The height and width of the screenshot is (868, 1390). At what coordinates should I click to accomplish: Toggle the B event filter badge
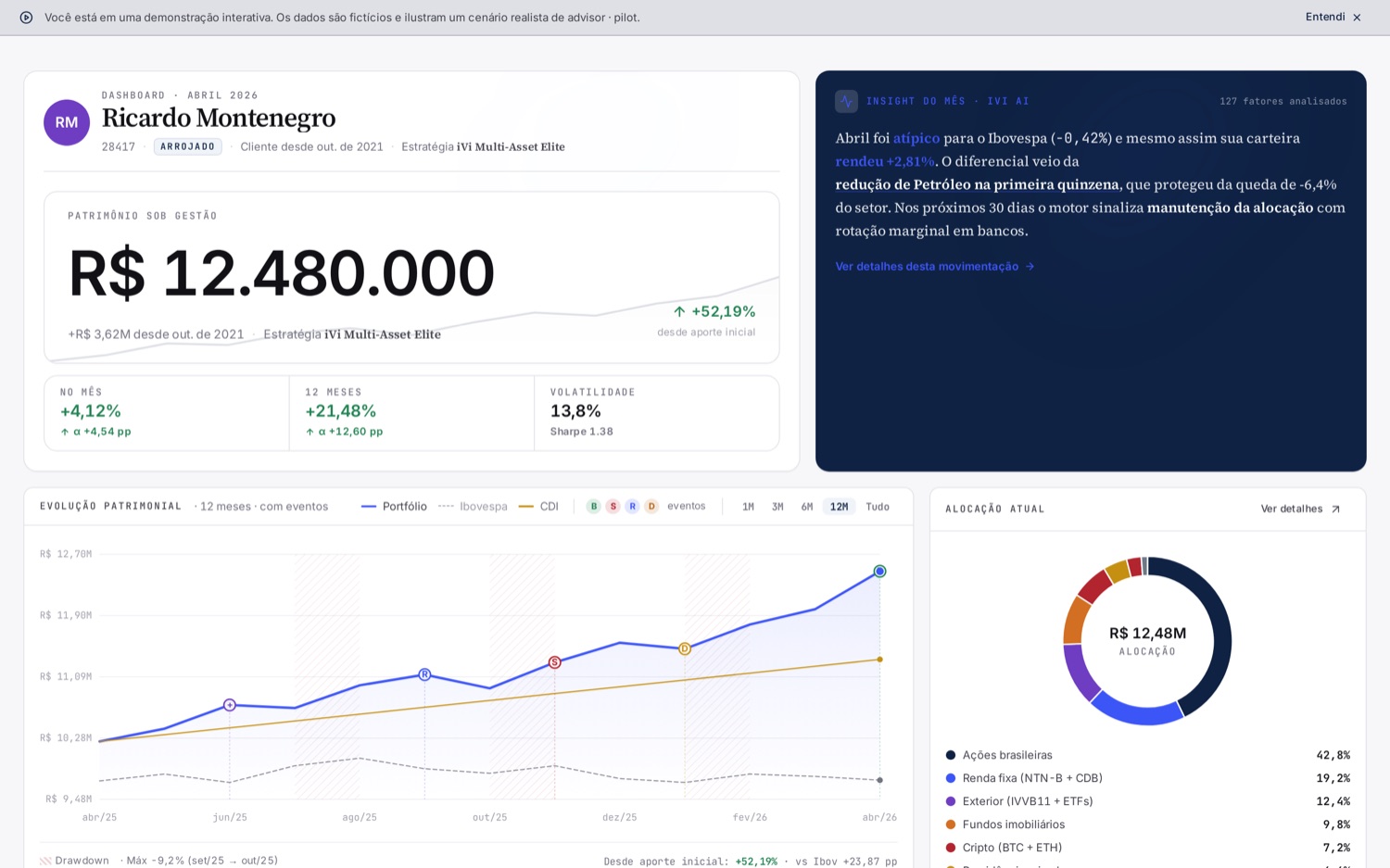click(x=594, y=507)
